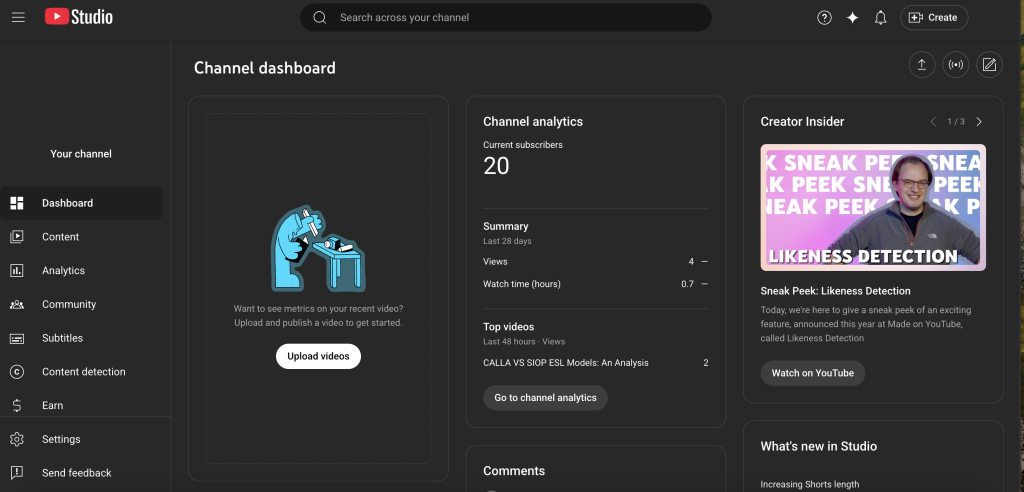
Task: Open the hamburger navigation menu
Action: coord(19,17)
